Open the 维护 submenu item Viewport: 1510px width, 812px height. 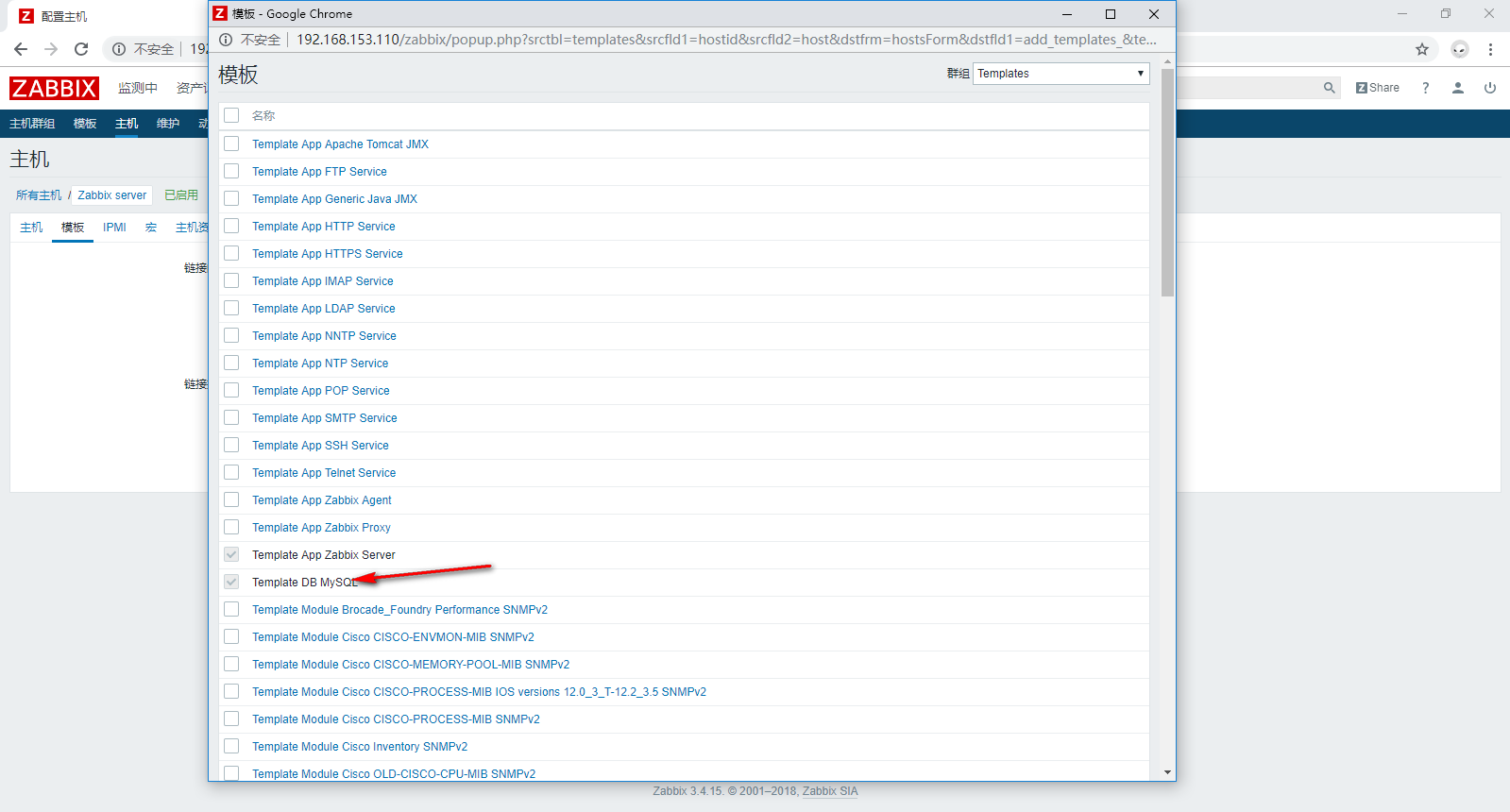[168, 124]
